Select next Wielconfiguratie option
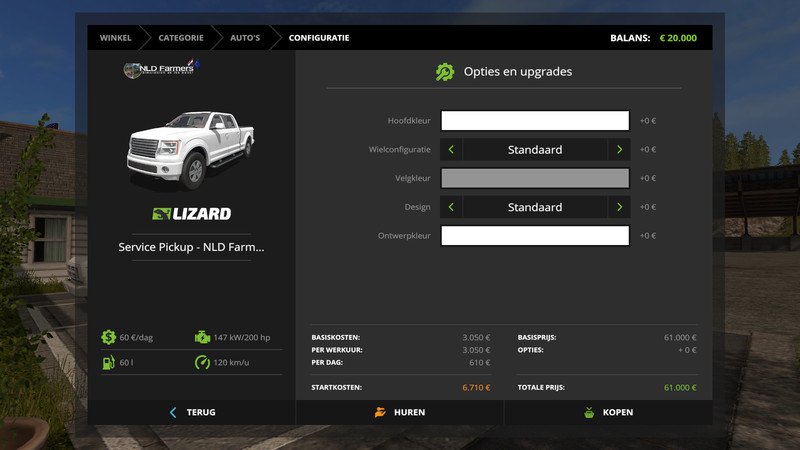 619,150
